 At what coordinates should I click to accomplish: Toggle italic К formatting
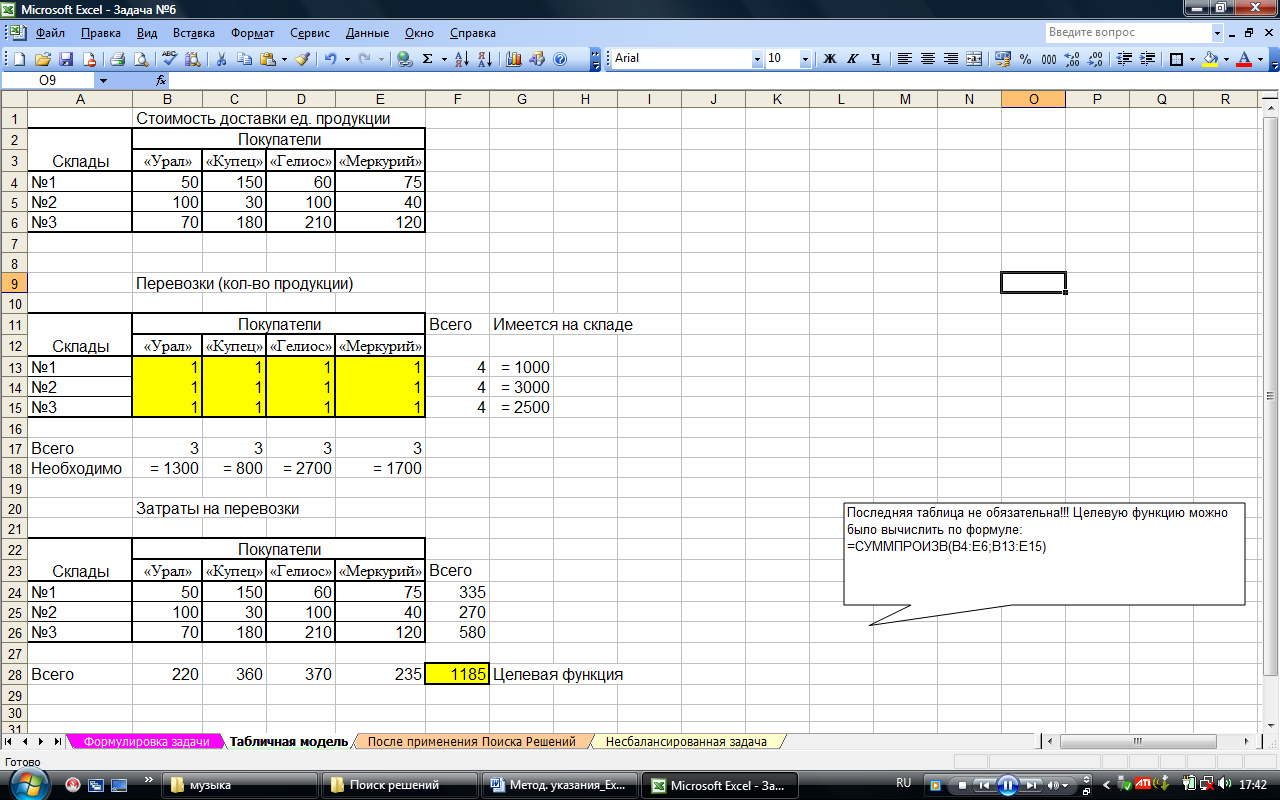coord(853,59)
